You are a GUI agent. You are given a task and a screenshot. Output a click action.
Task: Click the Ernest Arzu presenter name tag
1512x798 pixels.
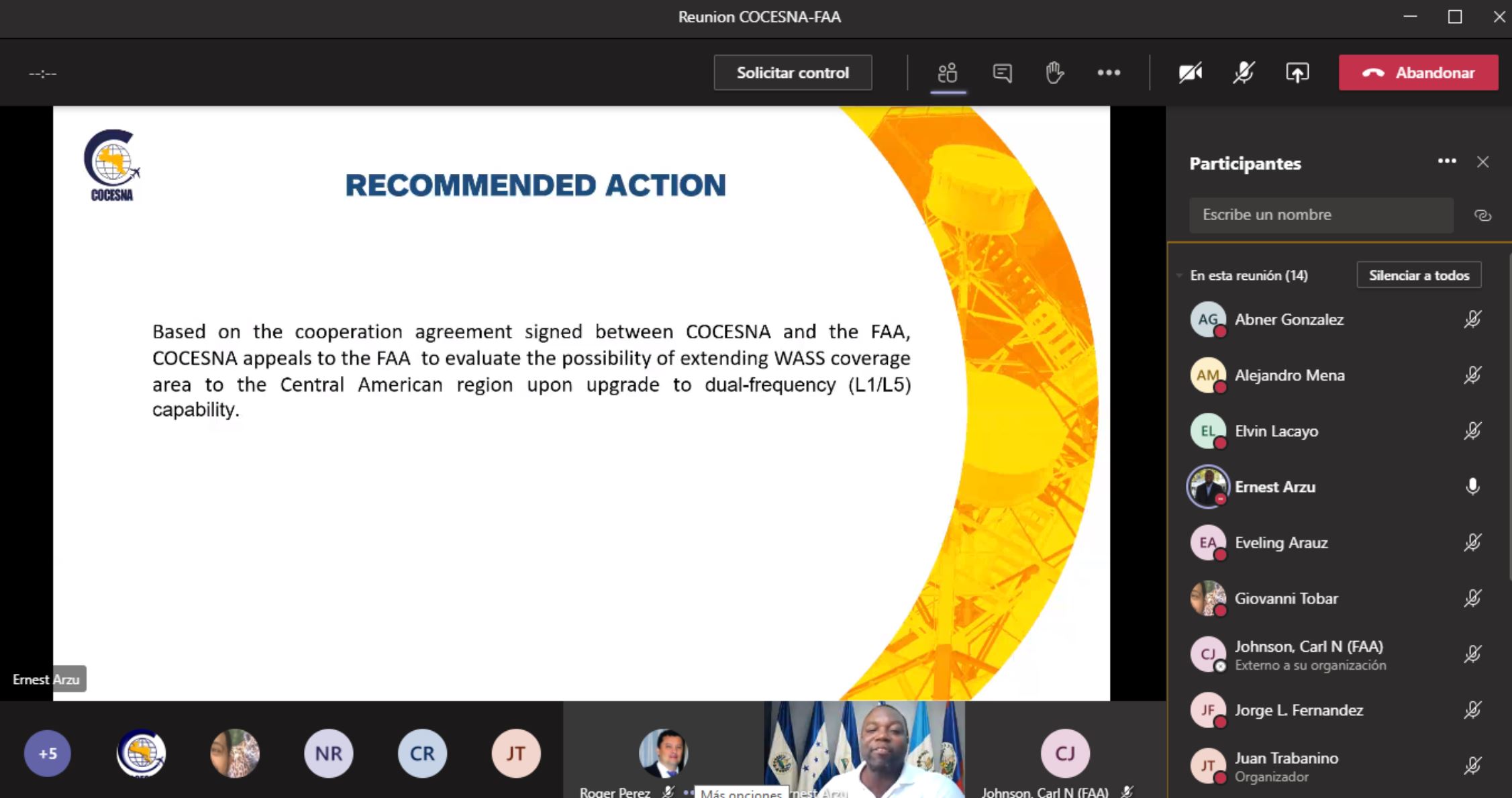pyautogui.click(x=46, y=679)
